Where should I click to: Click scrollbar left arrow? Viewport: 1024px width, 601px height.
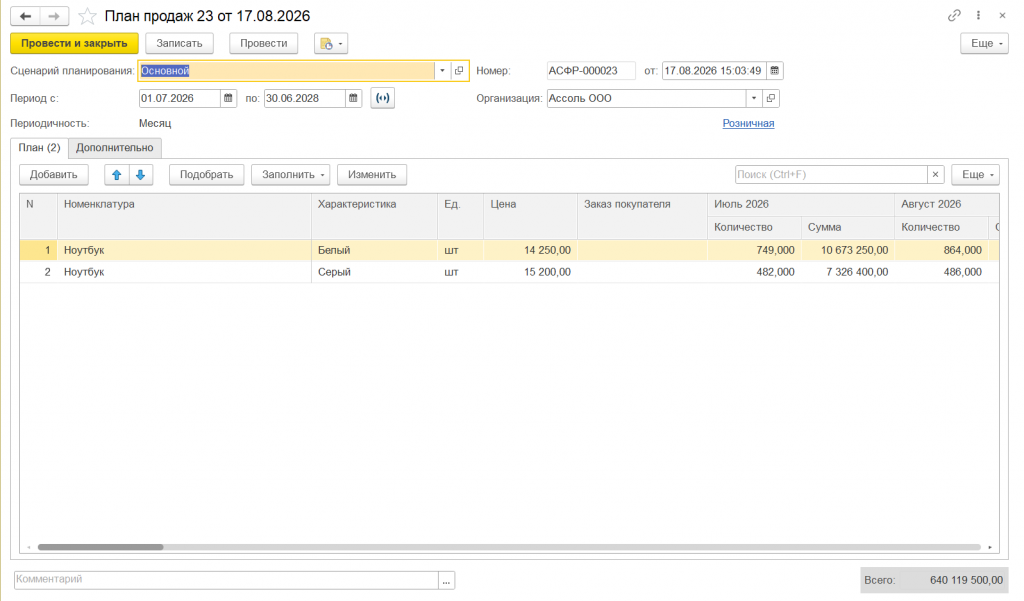point(29,547)
